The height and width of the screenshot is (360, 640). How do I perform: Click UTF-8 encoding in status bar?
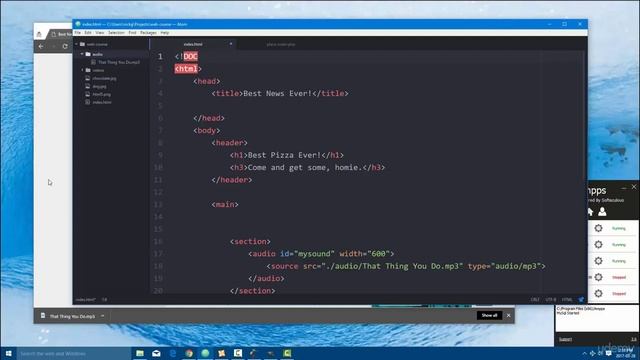551,300
